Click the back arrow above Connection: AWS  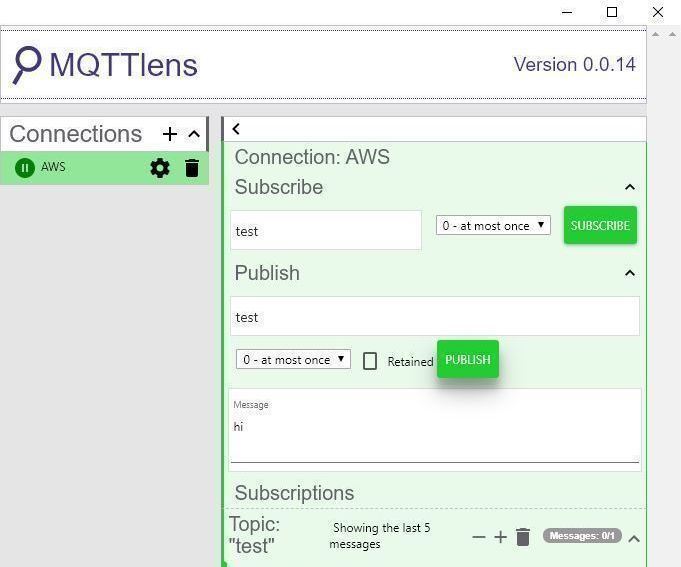236,129
